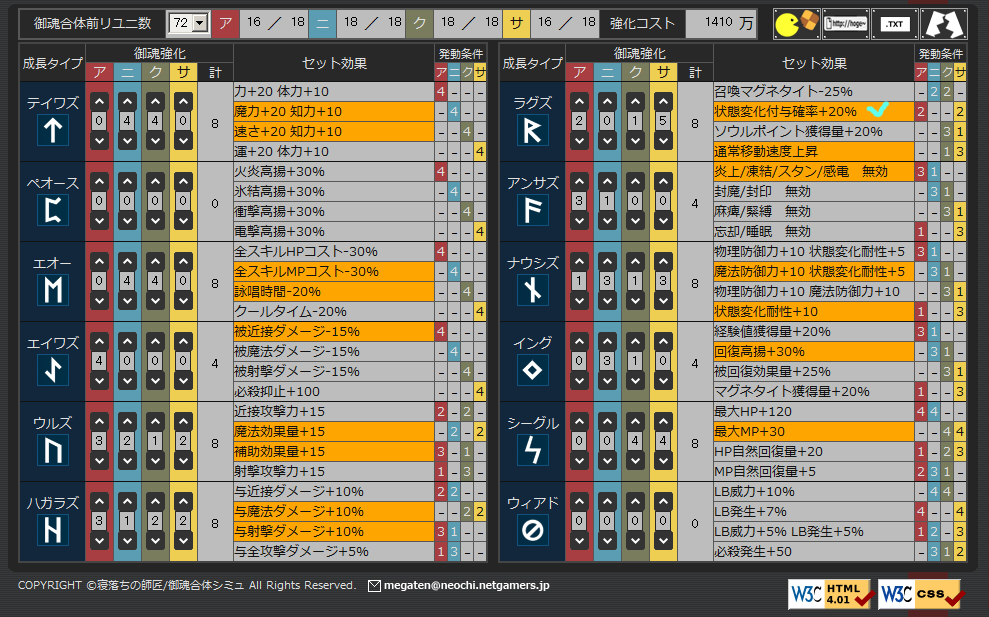
Task: Decrease ナウシズ サ value with down arrow
Action: (663, 300)
